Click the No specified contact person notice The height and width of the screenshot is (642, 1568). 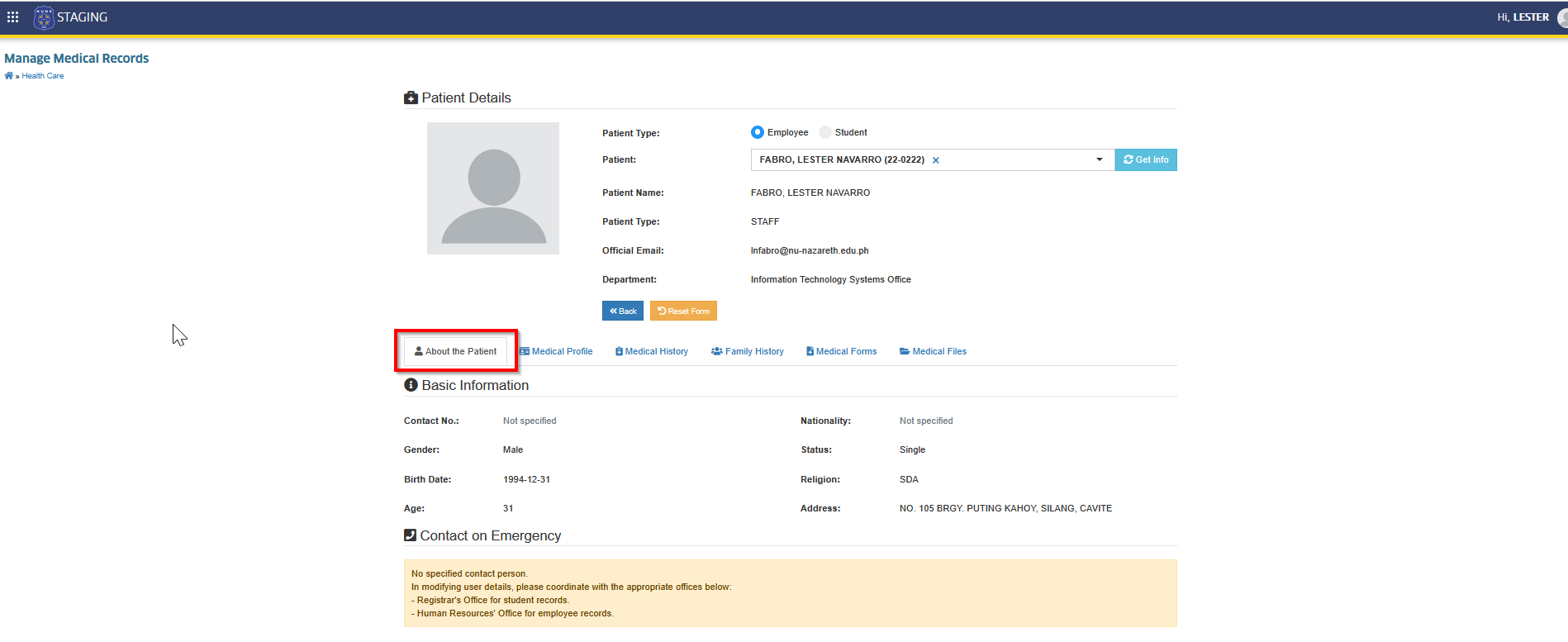tap(790, 593)
